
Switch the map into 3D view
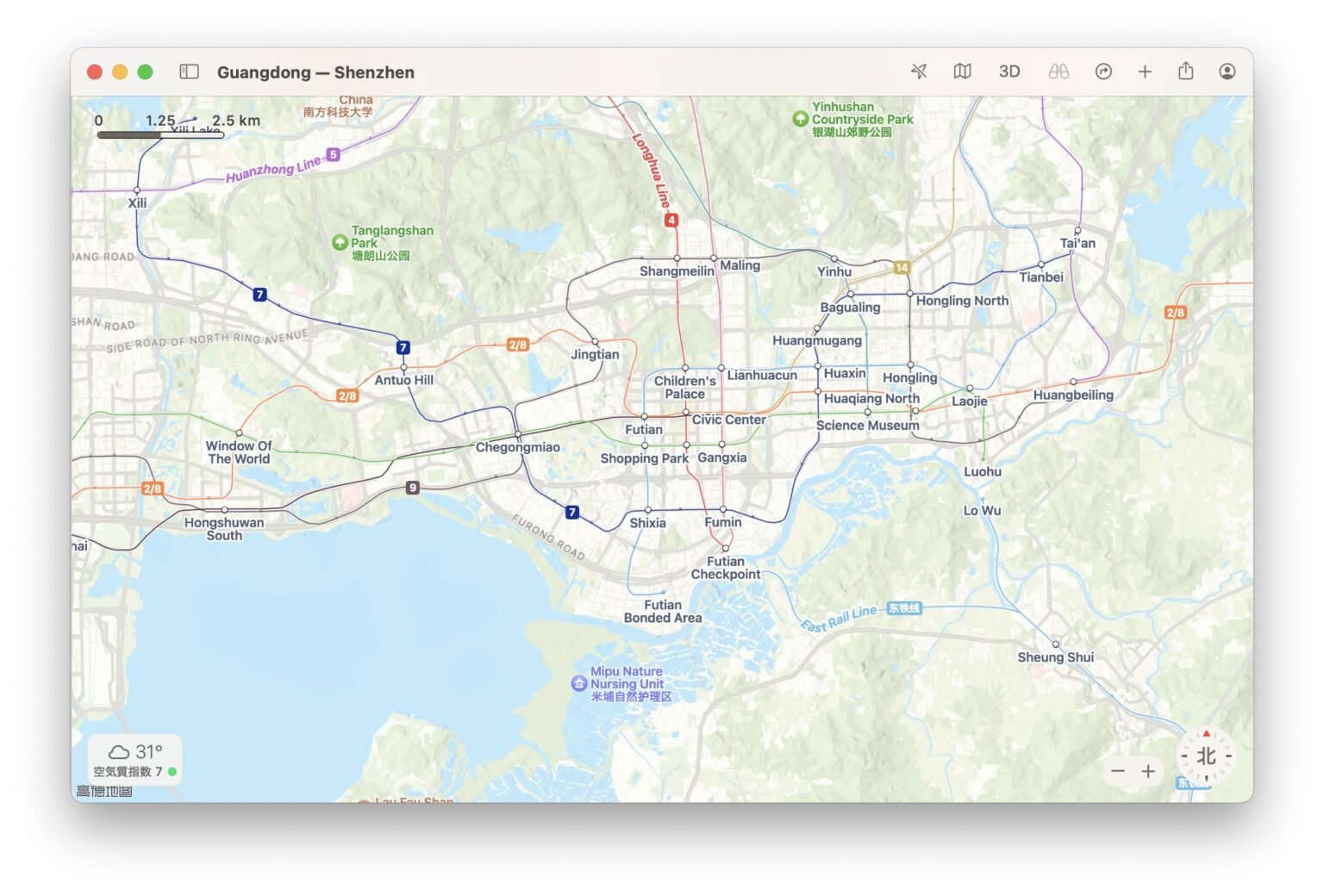1009,72
